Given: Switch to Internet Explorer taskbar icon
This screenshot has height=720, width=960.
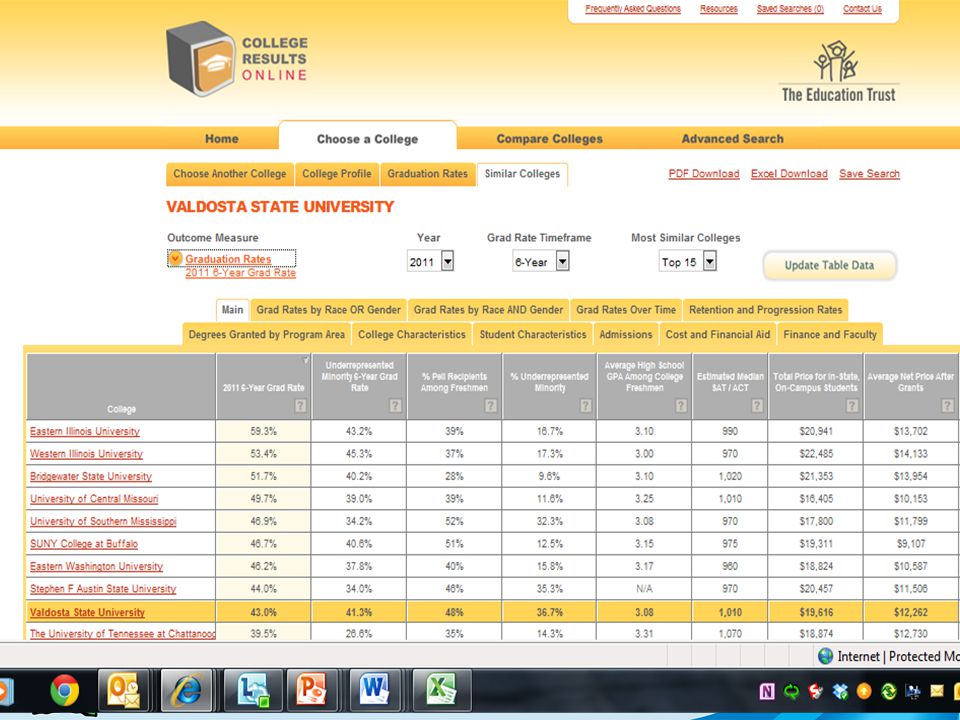Looking at the screenshot, I should pos(187,691).
